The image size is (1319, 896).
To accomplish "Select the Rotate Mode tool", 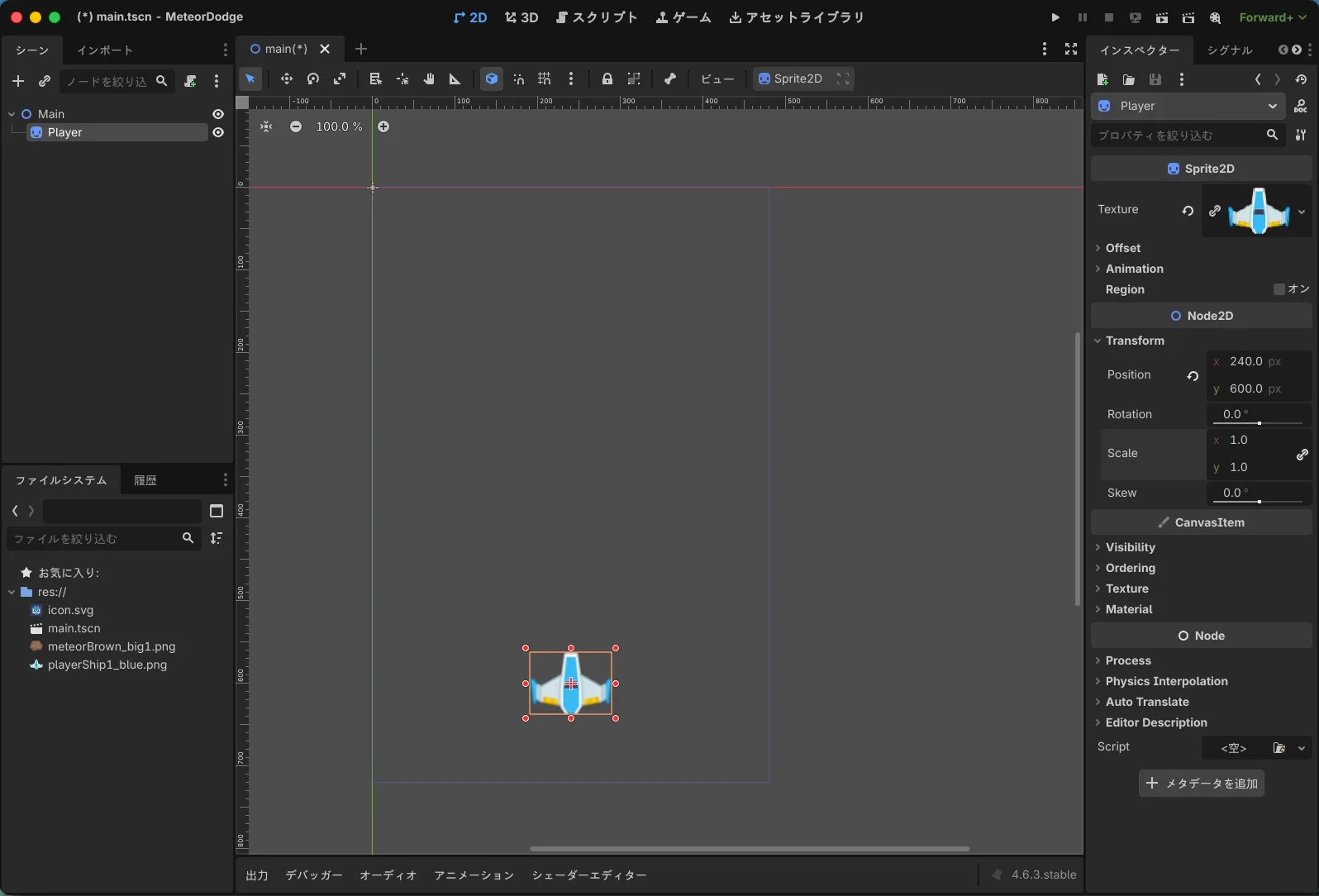I will click(x=313, y=79).
